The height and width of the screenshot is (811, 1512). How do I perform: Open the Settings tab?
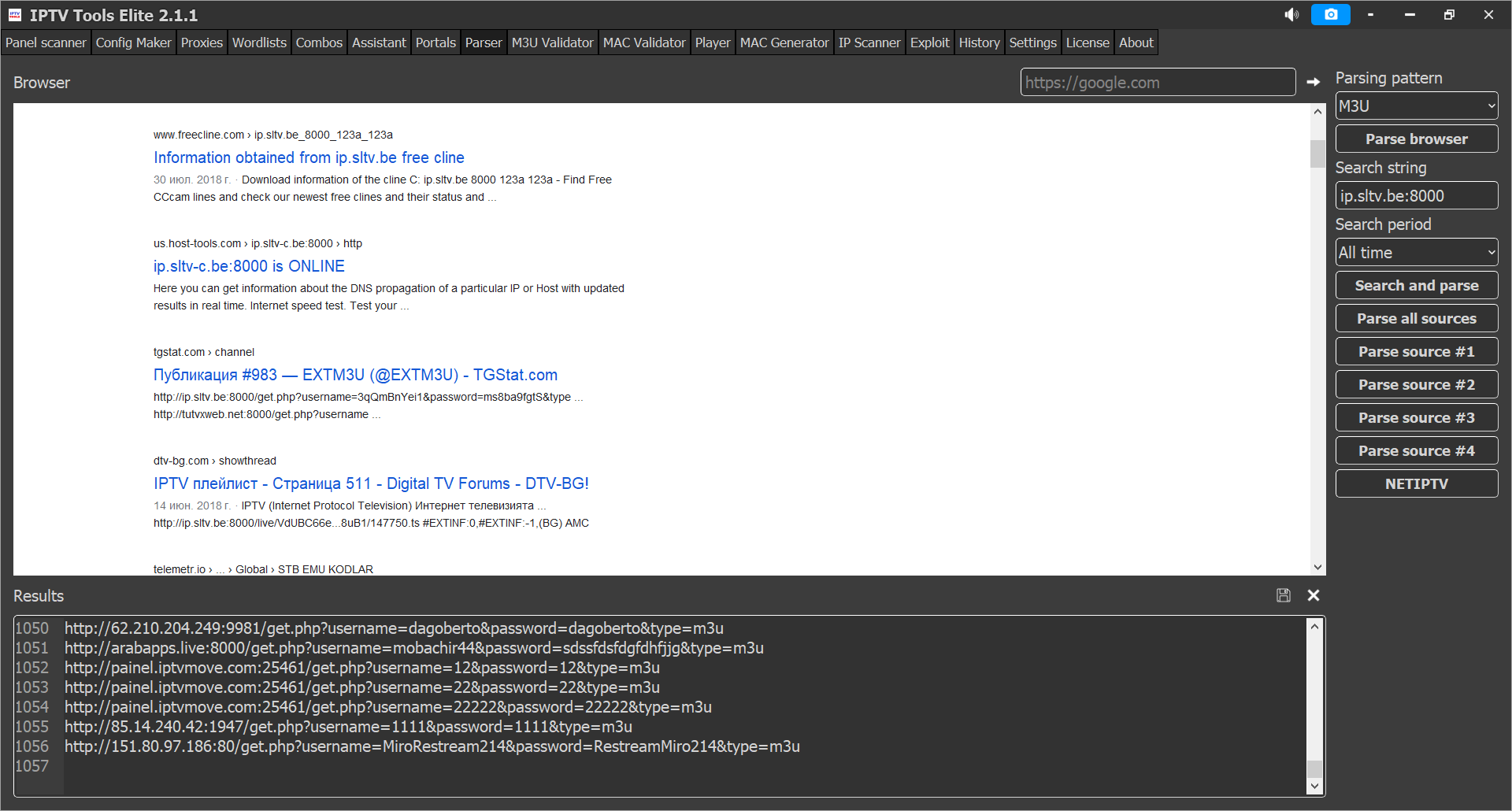point(1032,43)
